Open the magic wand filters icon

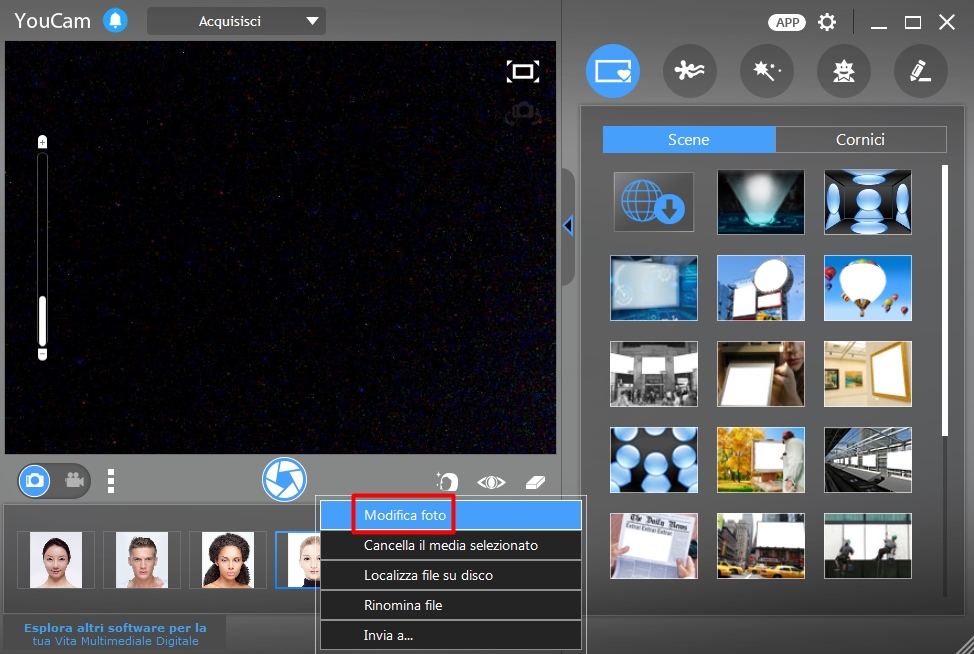pyautogui.click(x=767, y=71)
